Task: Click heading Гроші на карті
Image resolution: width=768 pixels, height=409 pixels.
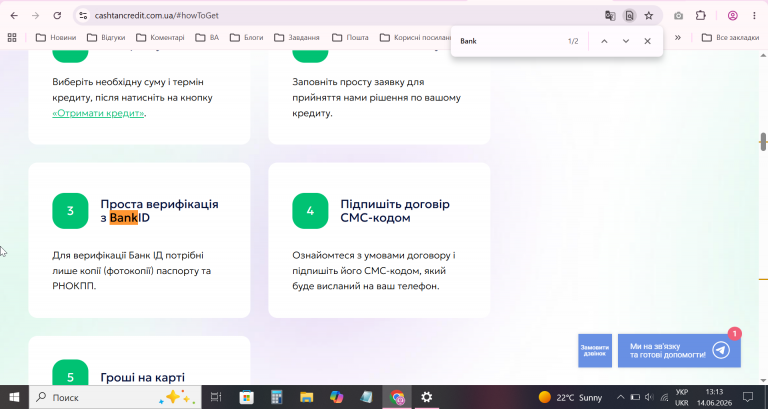Action: [x=143, y=377]
